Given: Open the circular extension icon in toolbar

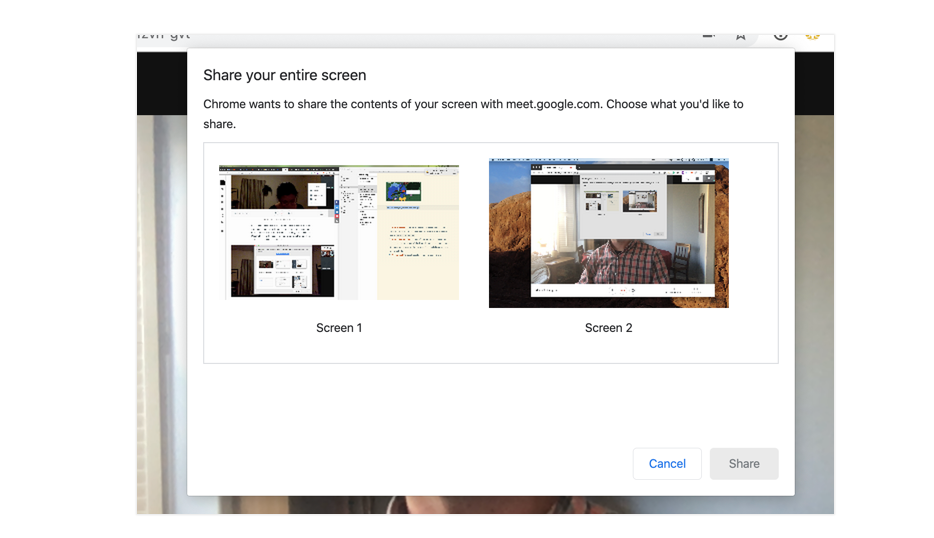Looking at the screenshot, I should pos(780,36).
